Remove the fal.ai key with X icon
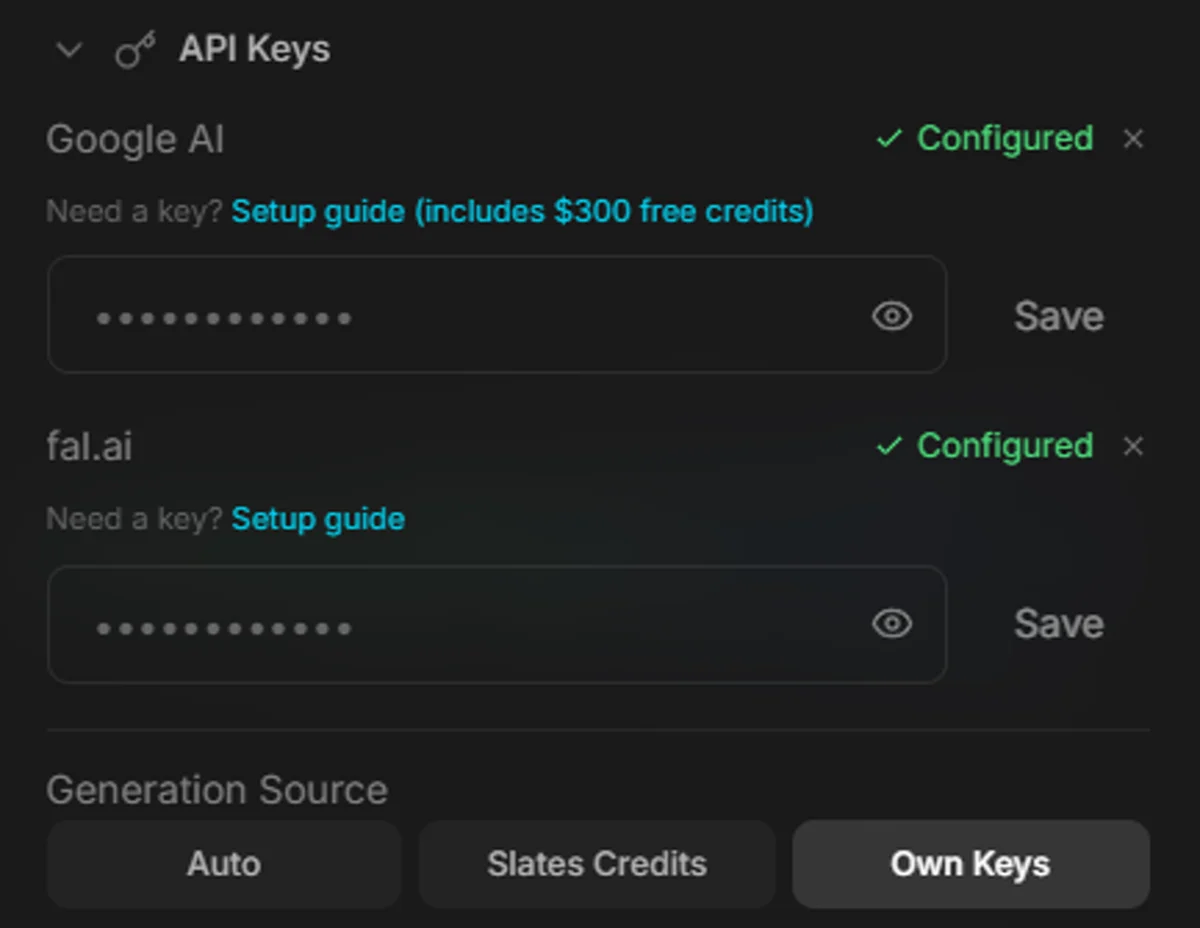The width and height of the screenshot is (1200, 928). pyautogui.click(x=1133, y=446)
